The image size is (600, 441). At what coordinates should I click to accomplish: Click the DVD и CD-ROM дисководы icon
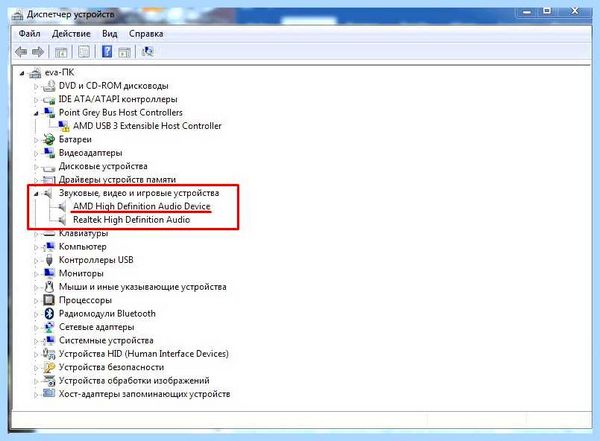click(49, 86)
